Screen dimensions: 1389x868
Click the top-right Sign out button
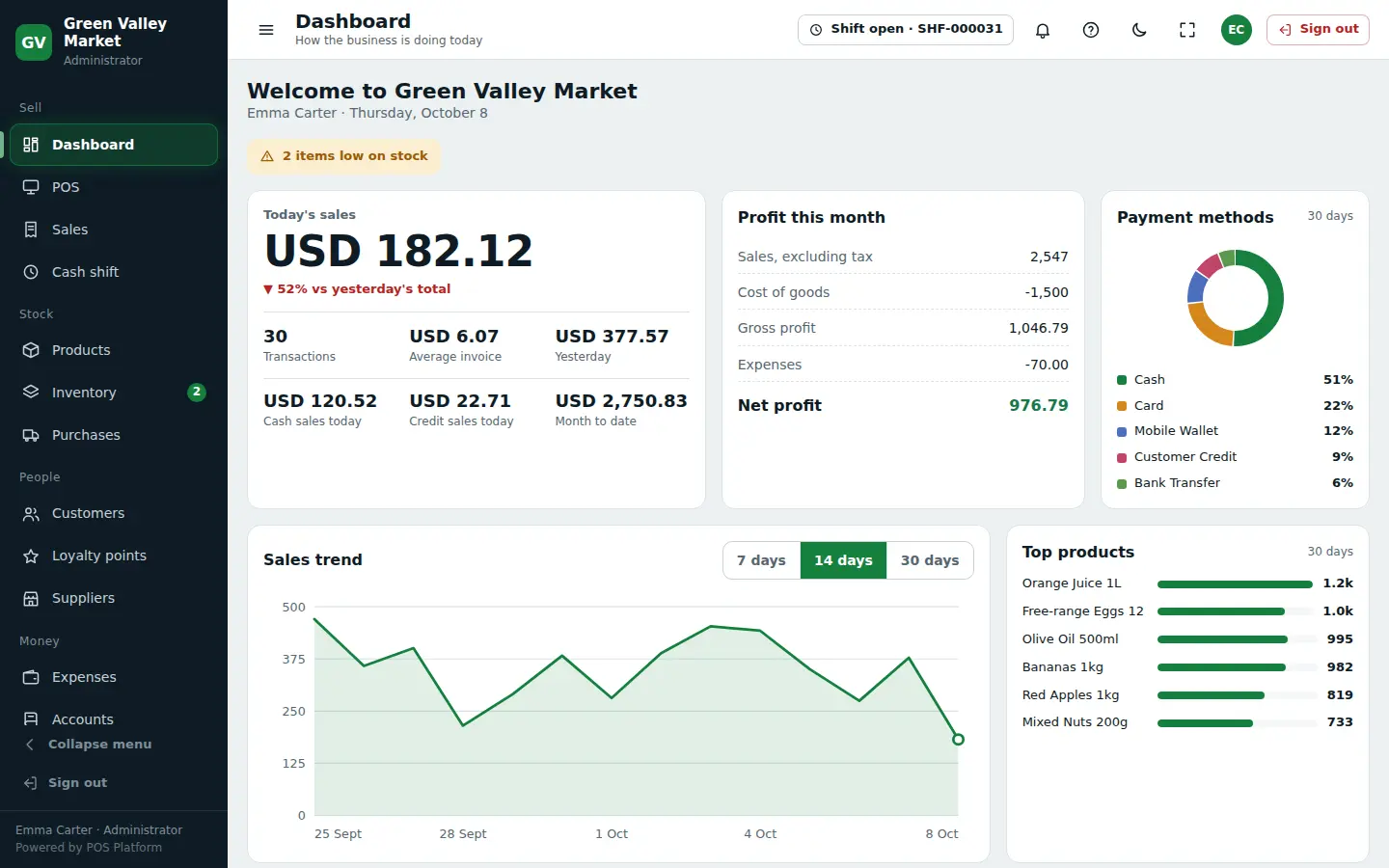[1318, 30]
